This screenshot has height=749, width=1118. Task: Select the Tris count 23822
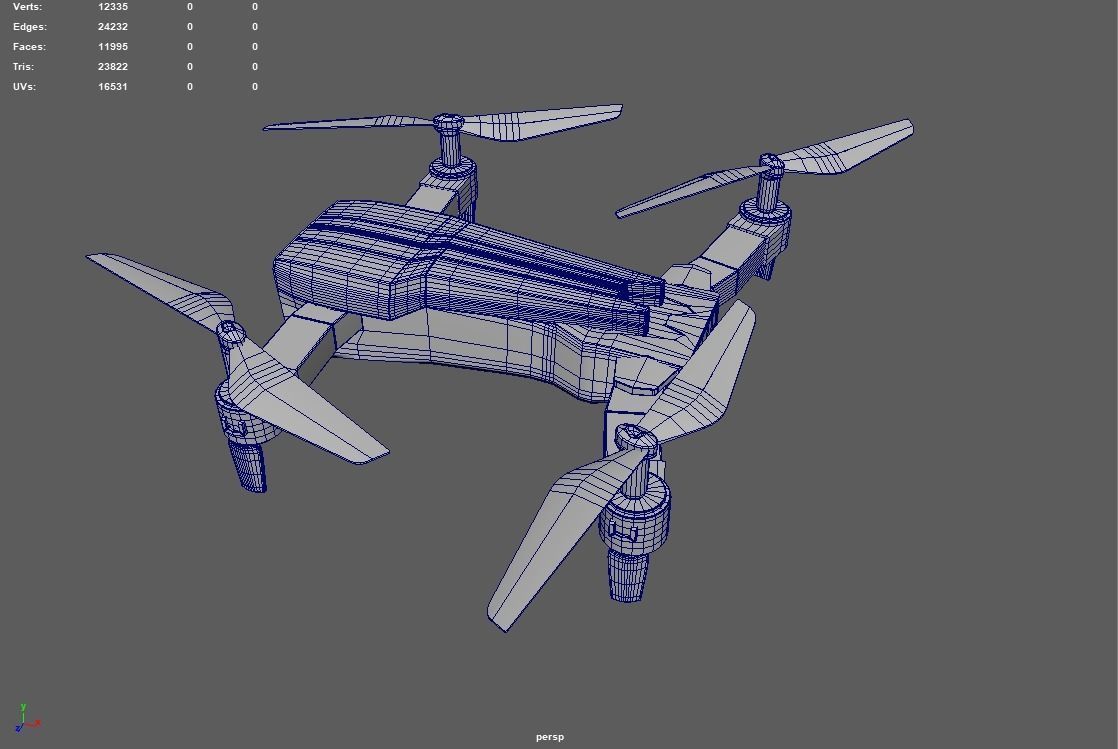pyautogui.click(x=113, y=66)
